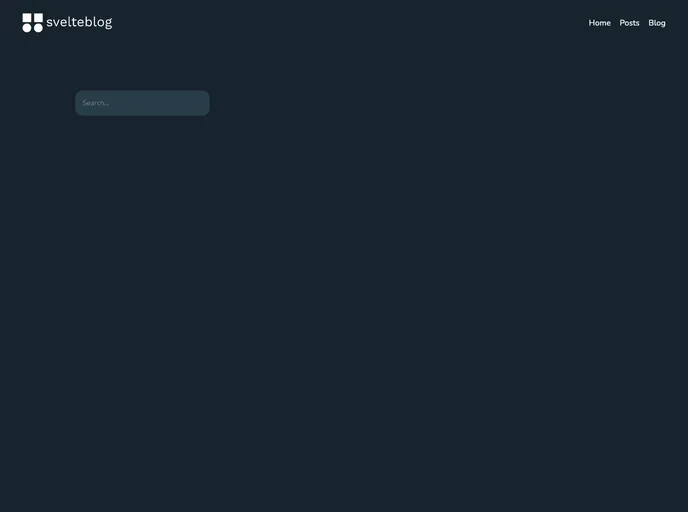
Task: Click the bottom-left circle of the logo
Action: tap(27, 28)
